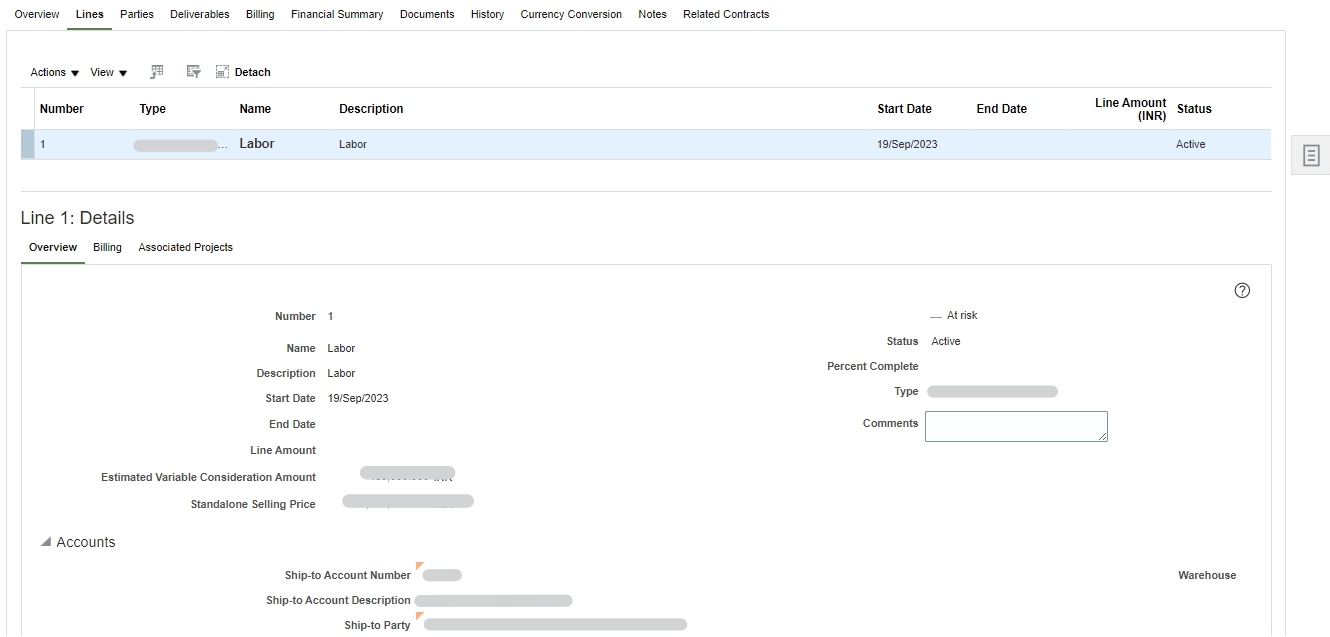Image resolution: width=1330 pixels, height=637 pixels.
Task: Click the Query By Example filter icon
Action: 193,71
